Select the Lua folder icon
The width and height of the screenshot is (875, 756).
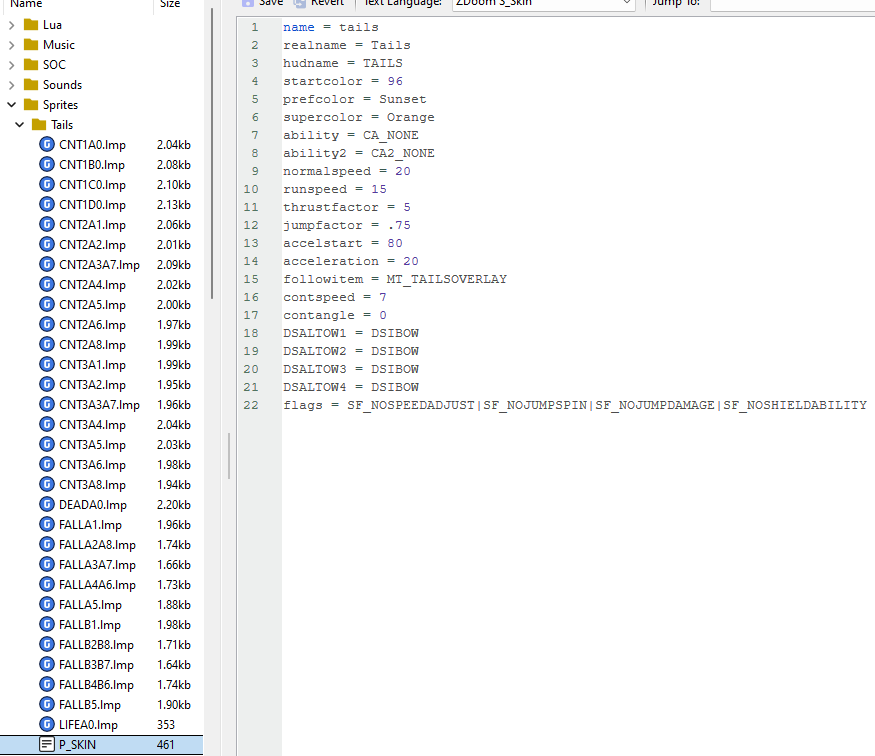click(31, 25)
